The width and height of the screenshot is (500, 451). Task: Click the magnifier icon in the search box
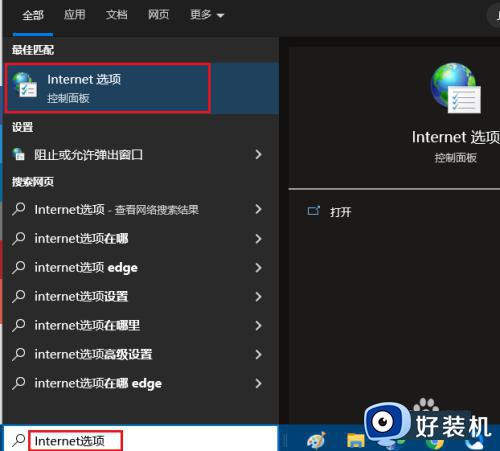(x=19, y=440)
